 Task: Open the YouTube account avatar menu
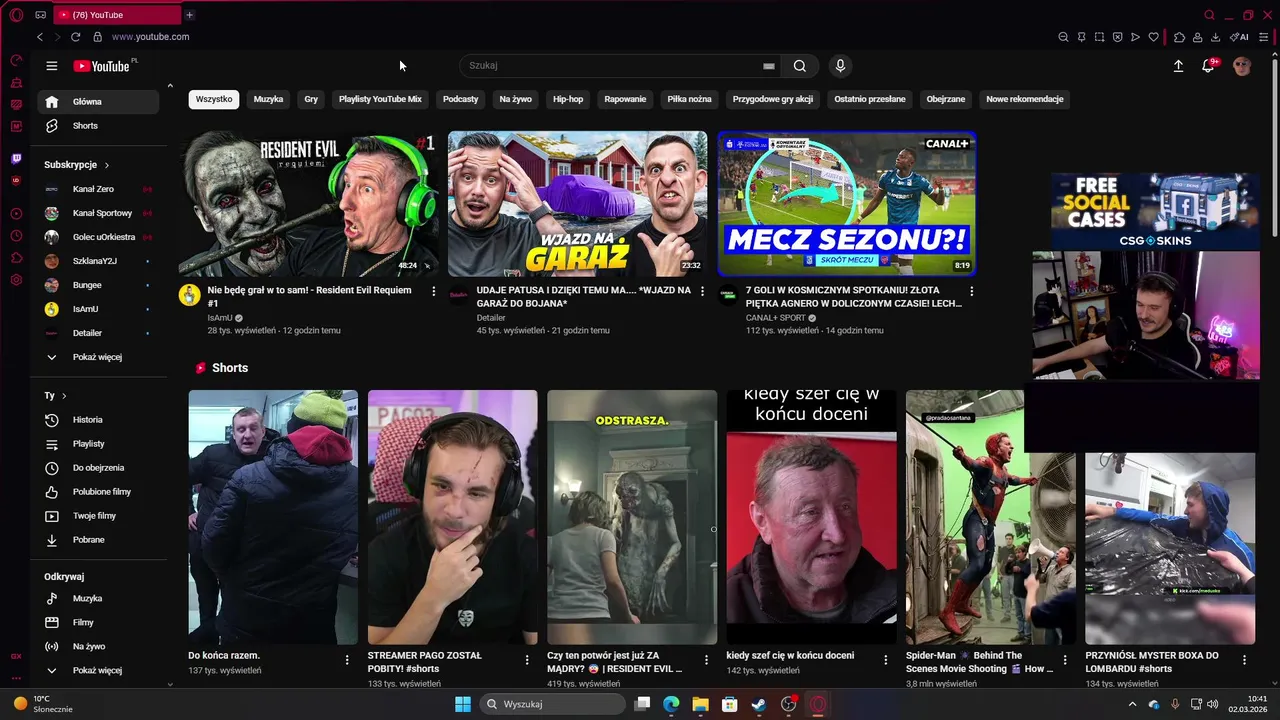pos(1242,66)
